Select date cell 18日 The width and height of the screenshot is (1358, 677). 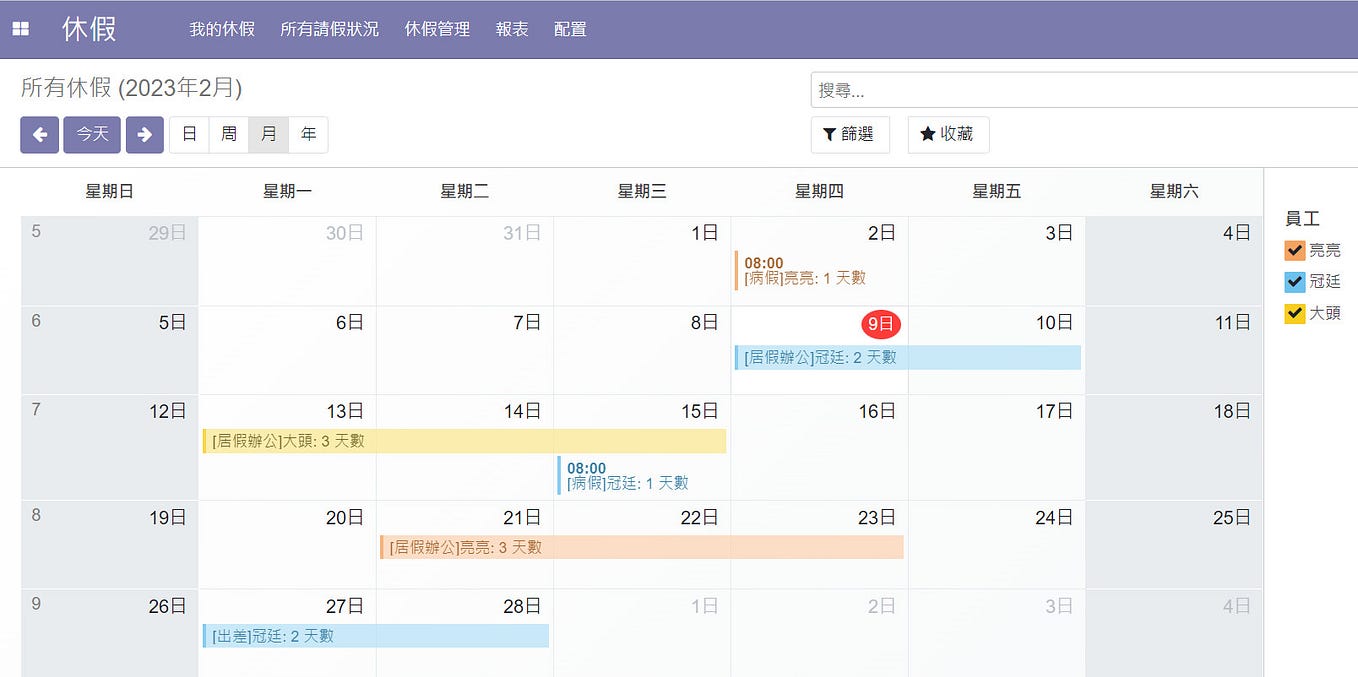point(1174,448)
